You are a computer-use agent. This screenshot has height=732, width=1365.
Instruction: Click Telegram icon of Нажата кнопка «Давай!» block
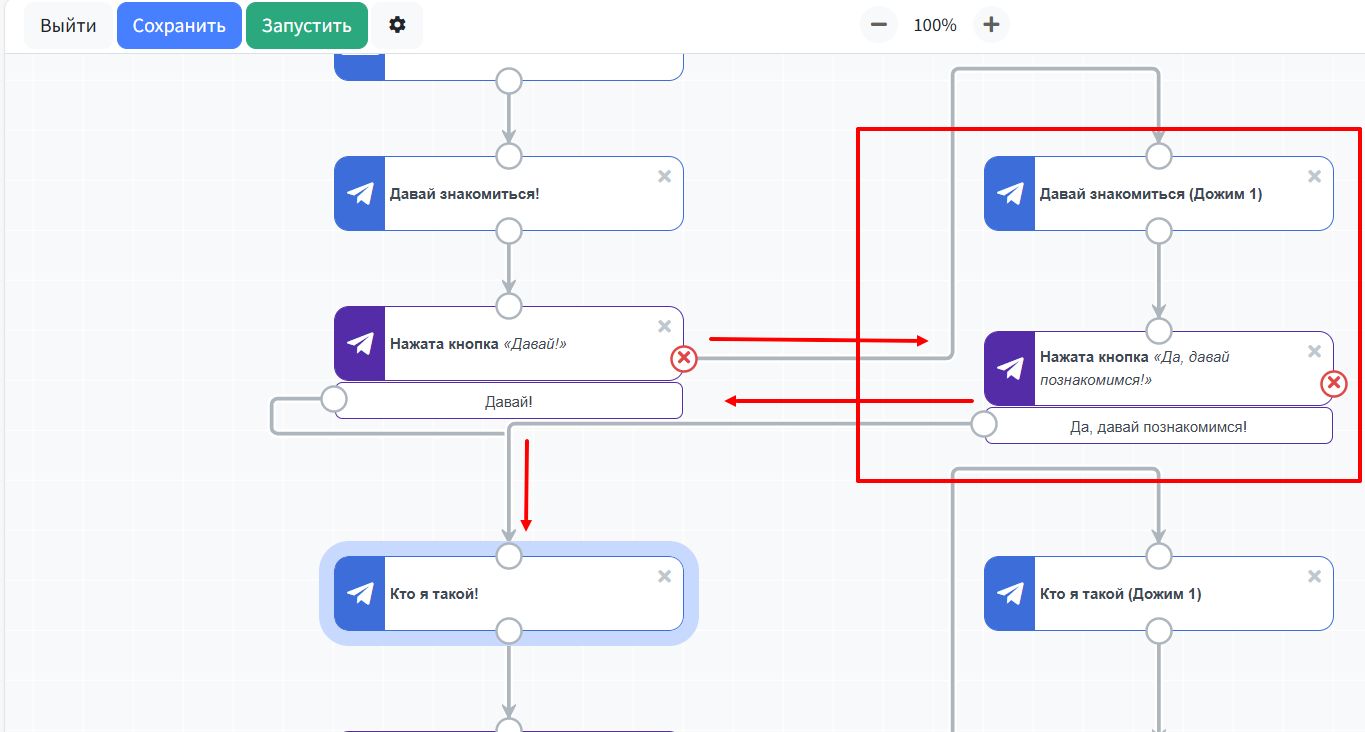click(360, 344)
